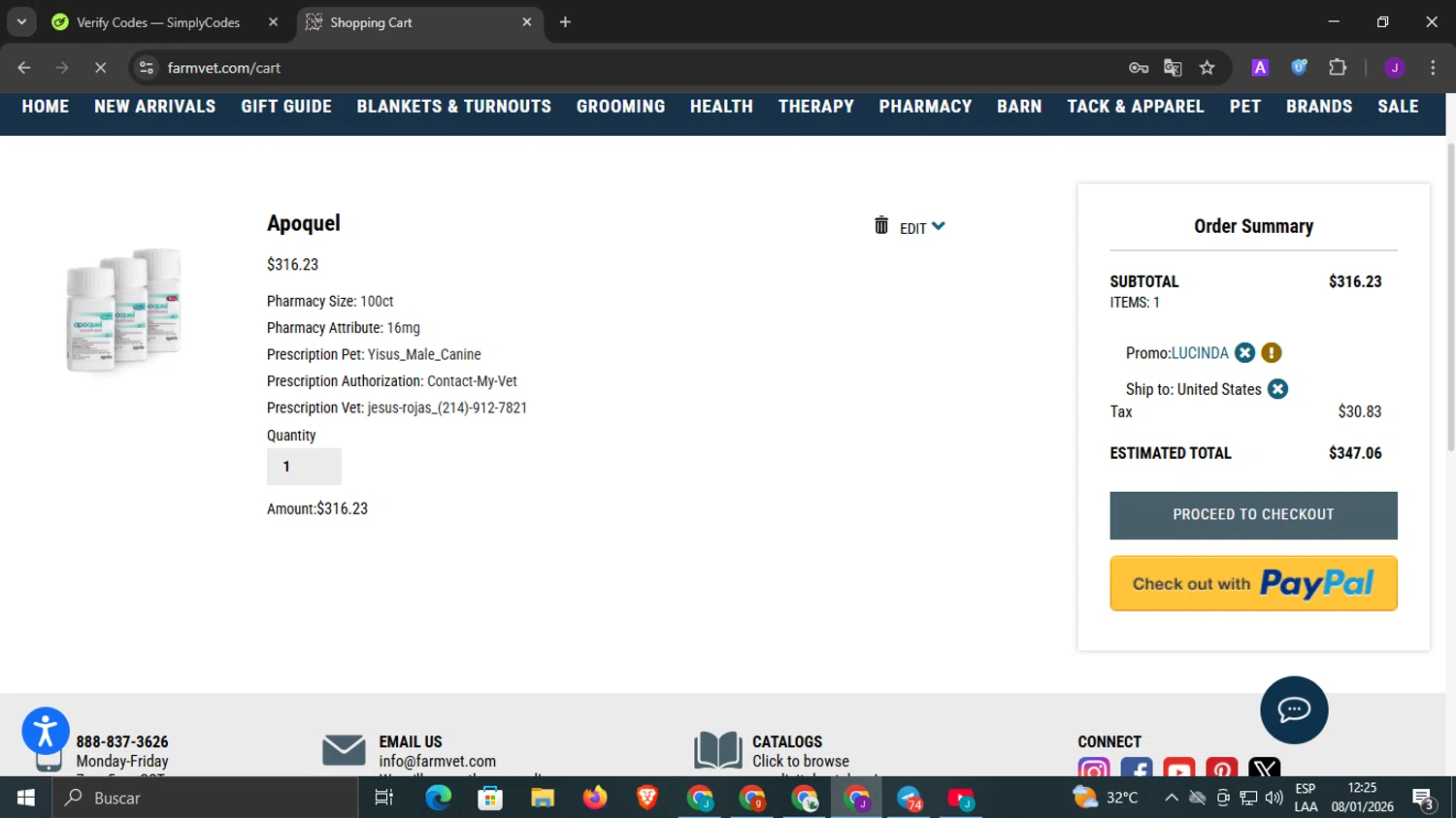
Task: Click the Quantity input field
Action: 304,467
